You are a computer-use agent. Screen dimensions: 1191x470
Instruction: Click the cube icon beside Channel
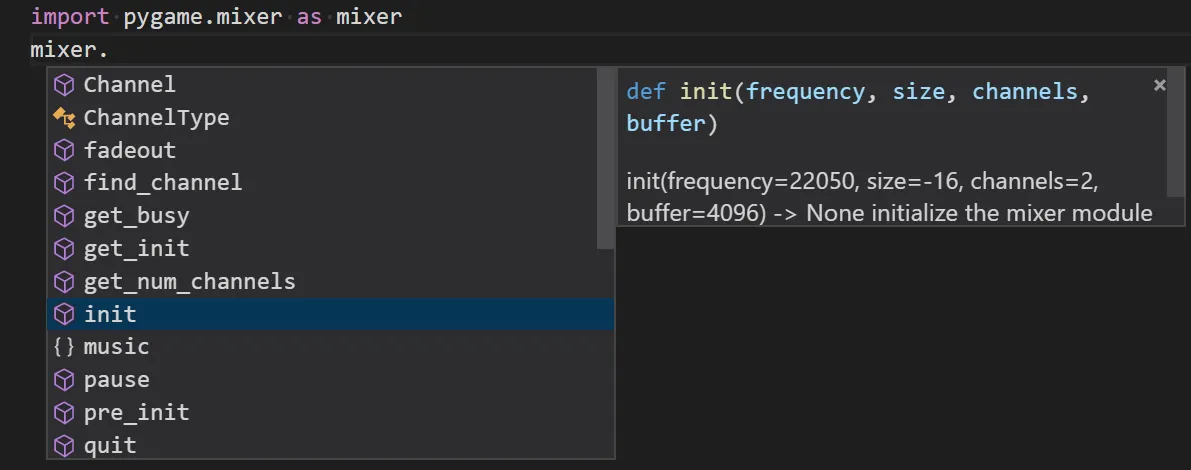(64, 85)
